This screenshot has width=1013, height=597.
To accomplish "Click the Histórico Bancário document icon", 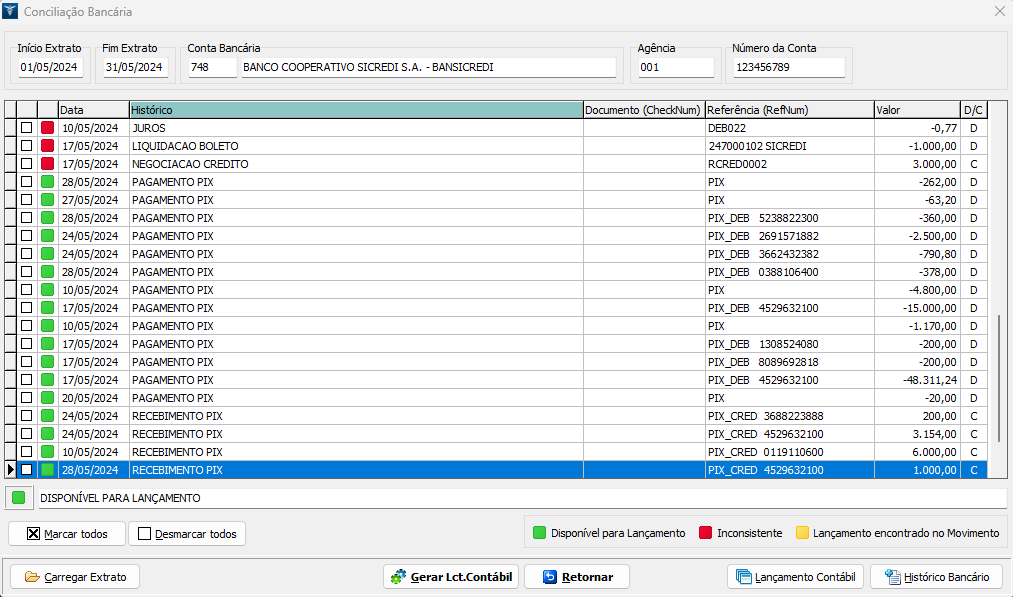I will 892,577.
